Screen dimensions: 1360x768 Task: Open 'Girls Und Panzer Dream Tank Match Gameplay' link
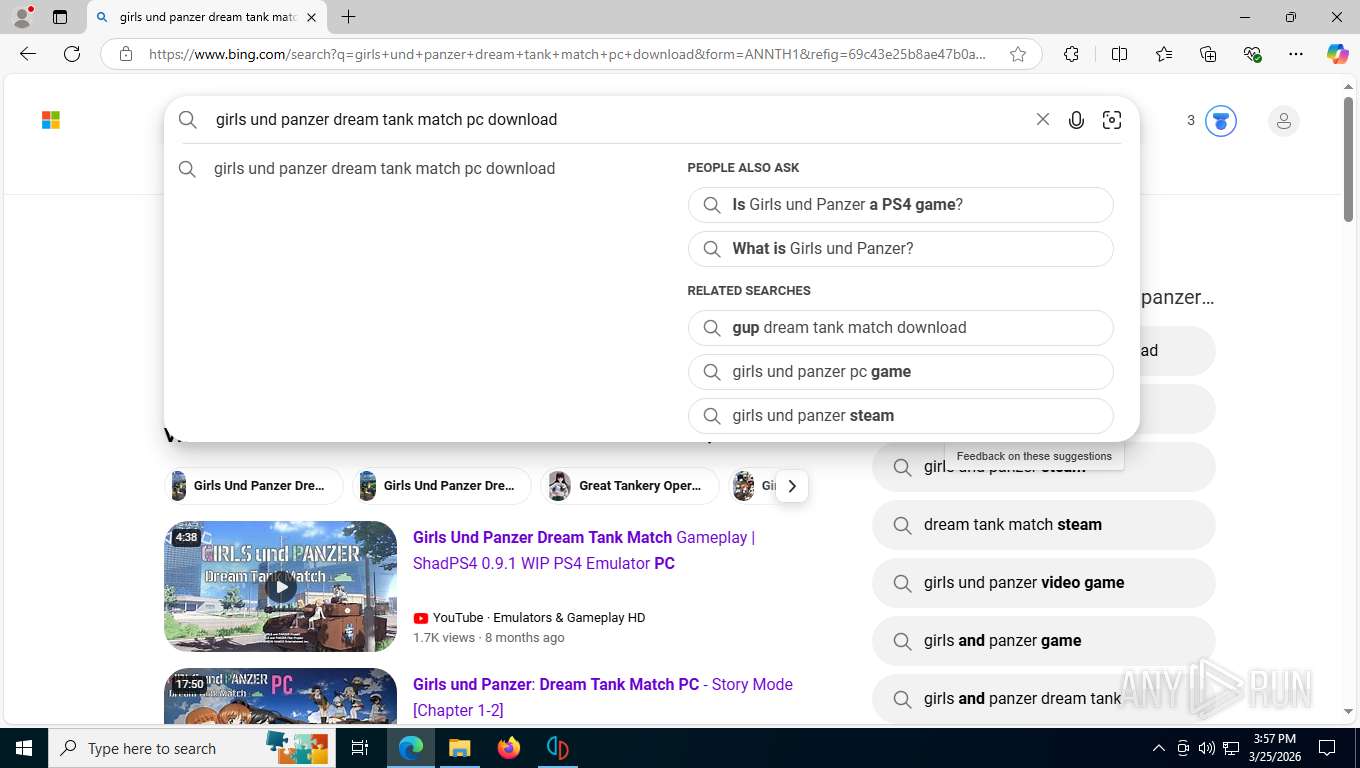tap(584, 551)
